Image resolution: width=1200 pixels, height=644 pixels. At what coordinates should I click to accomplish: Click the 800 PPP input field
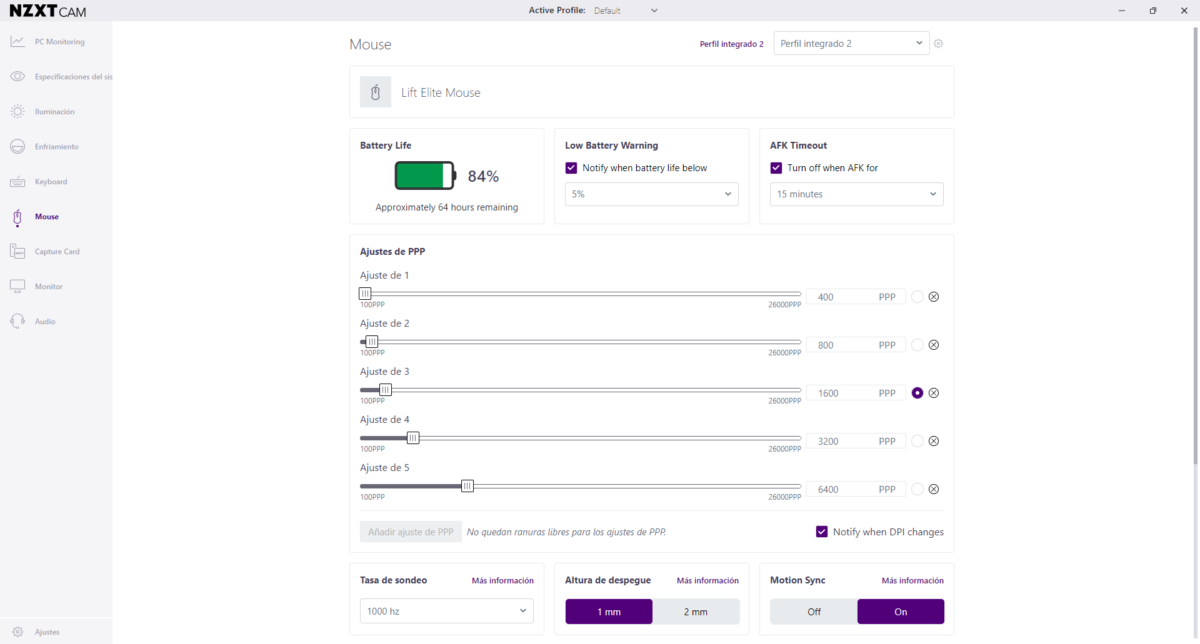855,345
